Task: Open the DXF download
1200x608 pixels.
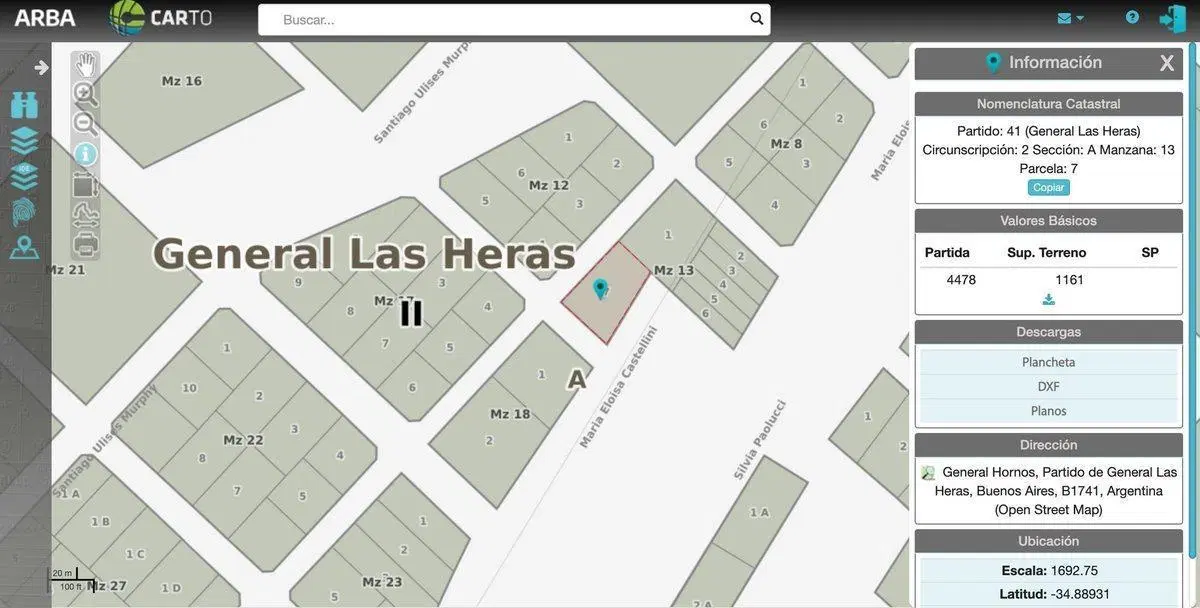Action: [1048, 386]
